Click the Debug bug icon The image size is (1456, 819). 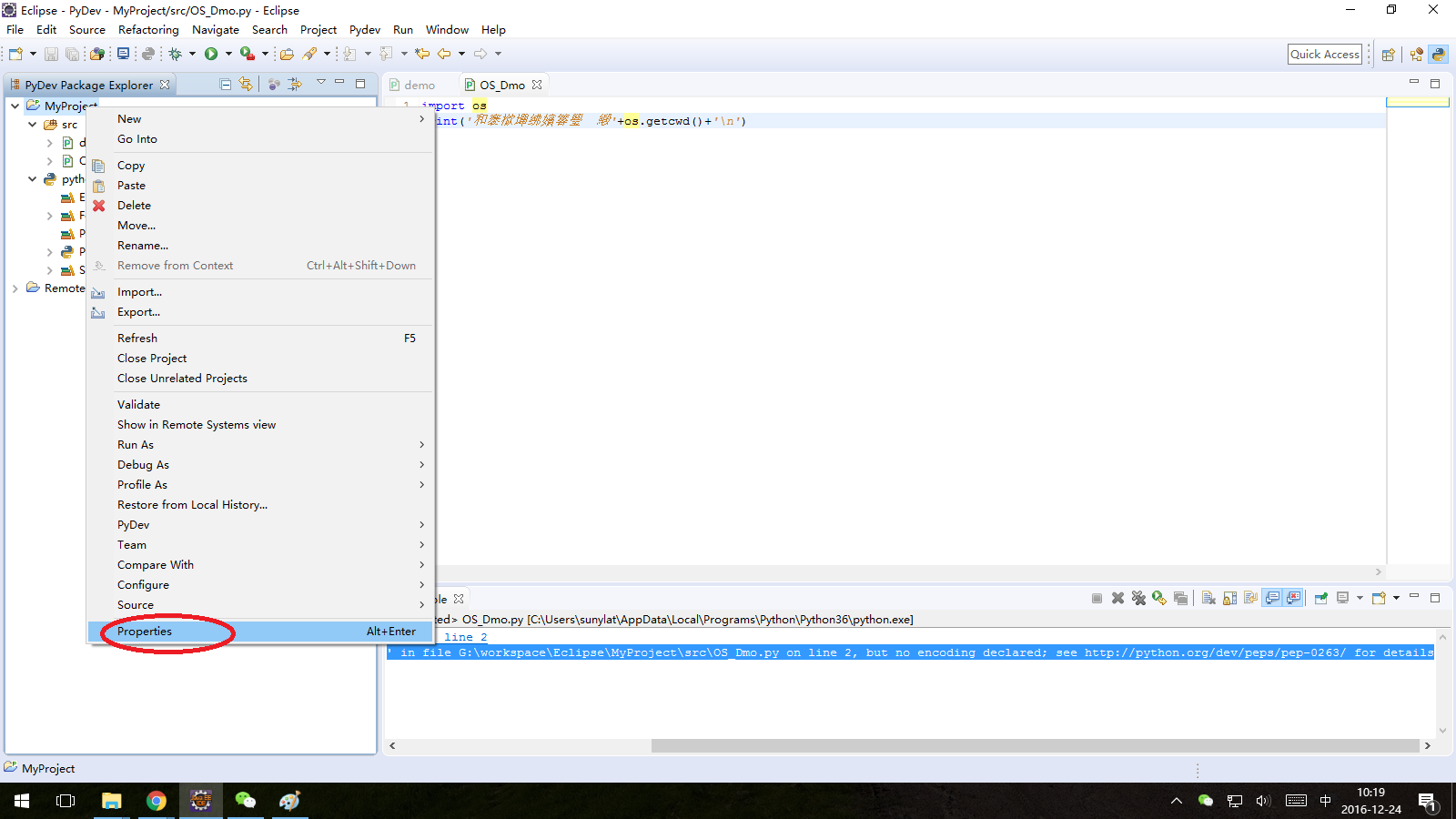(175, 54)
